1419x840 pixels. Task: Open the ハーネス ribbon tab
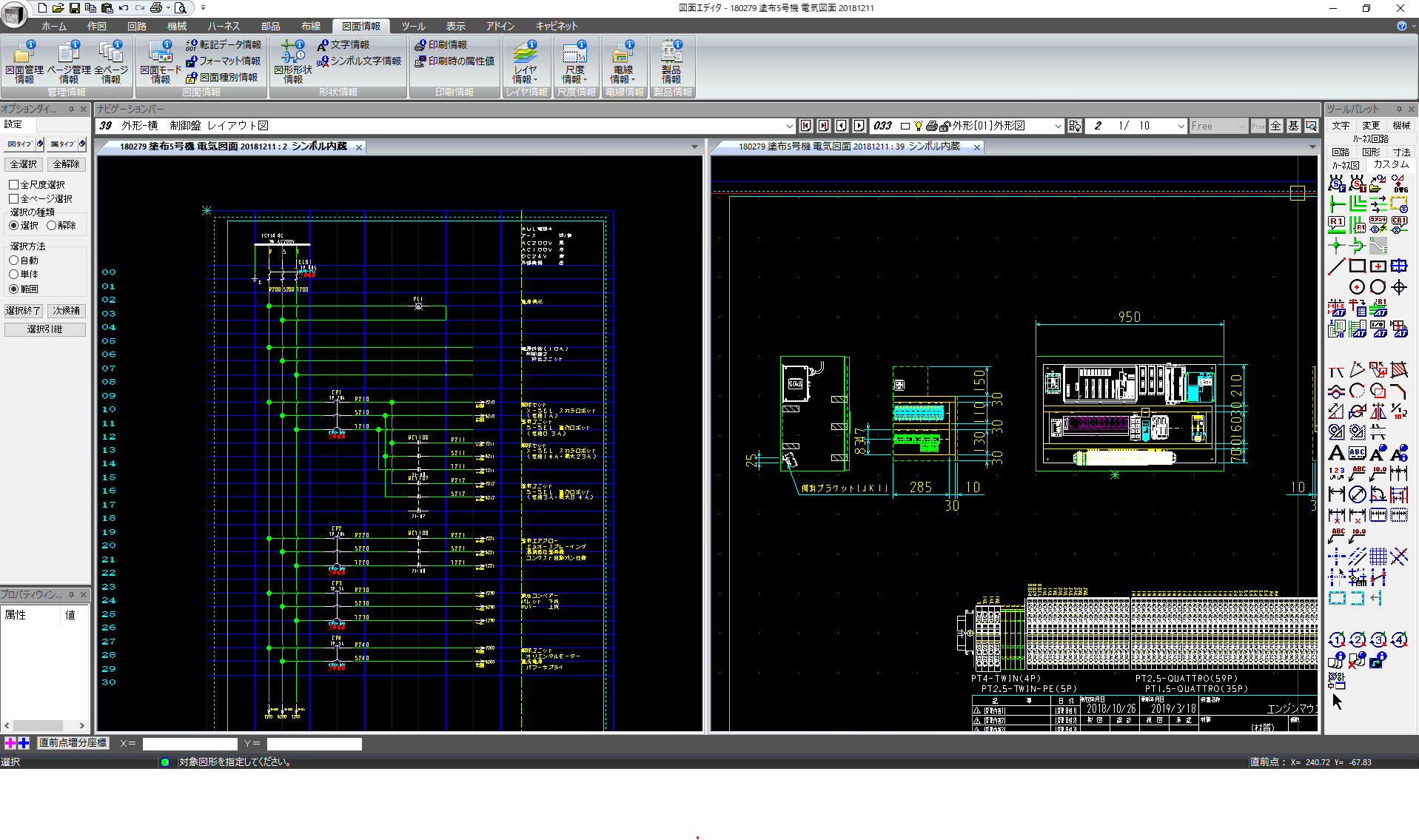[224, 26]
